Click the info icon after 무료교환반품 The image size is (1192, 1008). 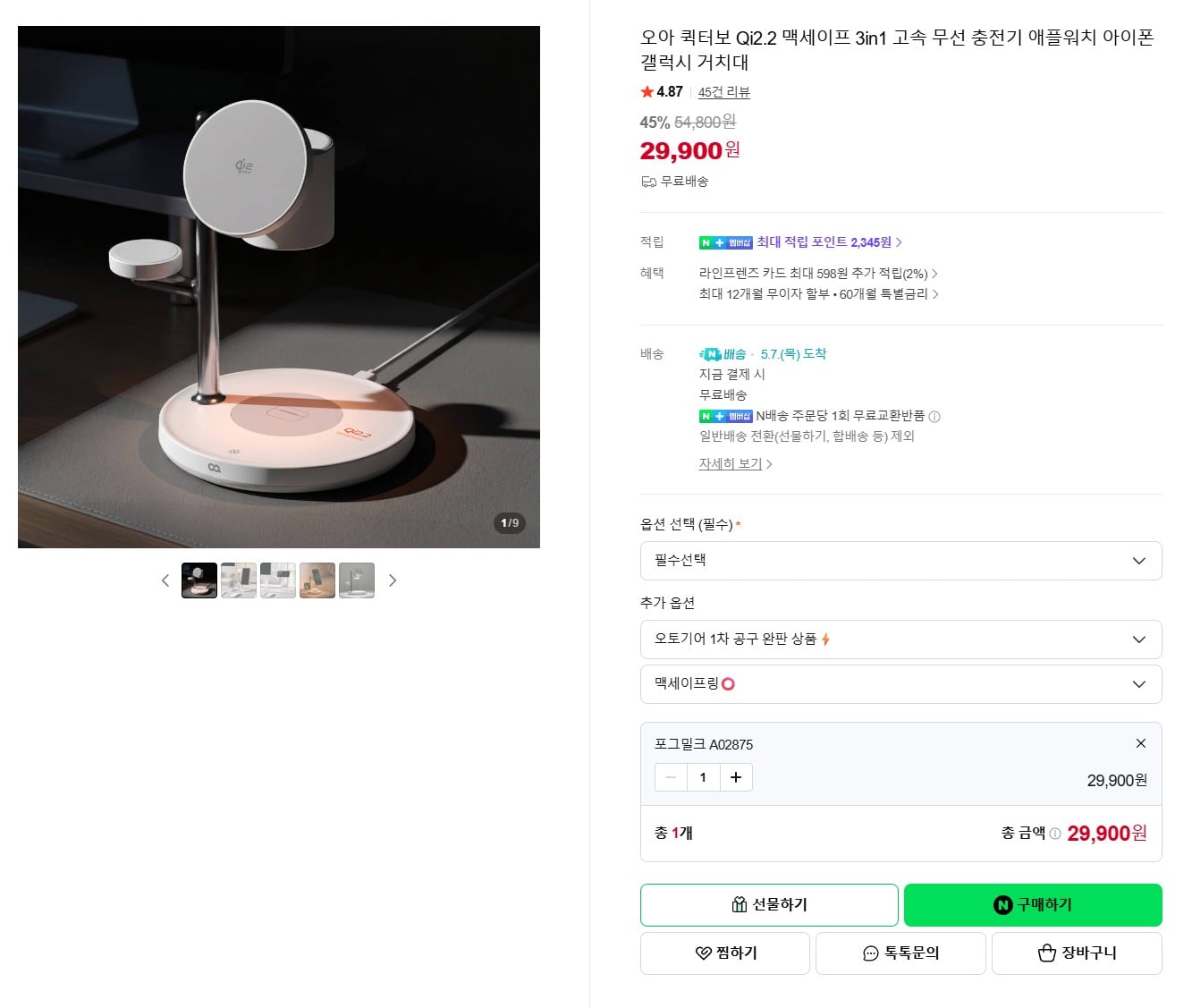(x=935, y=416)
